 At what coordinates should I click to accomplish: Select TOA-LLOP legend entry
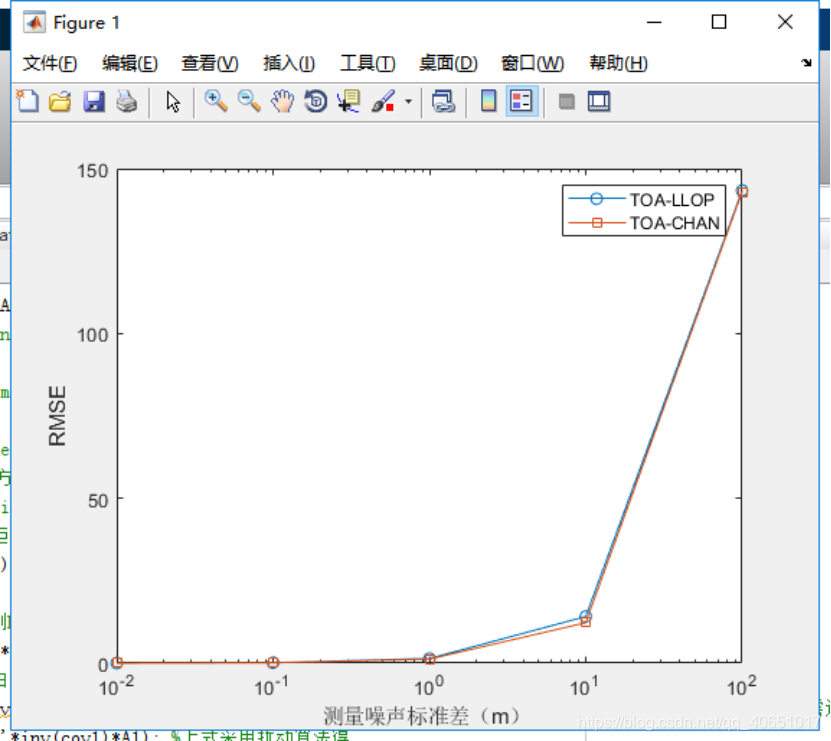(x=642, y=199)
